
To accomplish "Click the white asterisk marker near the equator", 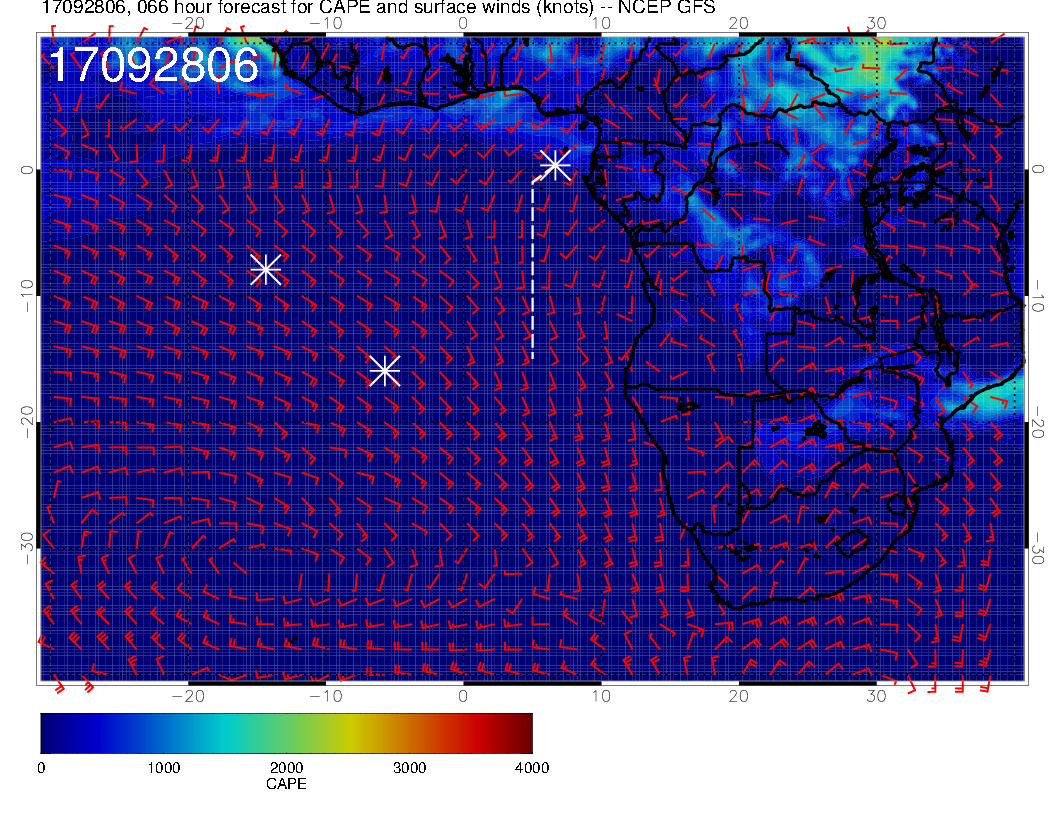I will click(555, 164).
